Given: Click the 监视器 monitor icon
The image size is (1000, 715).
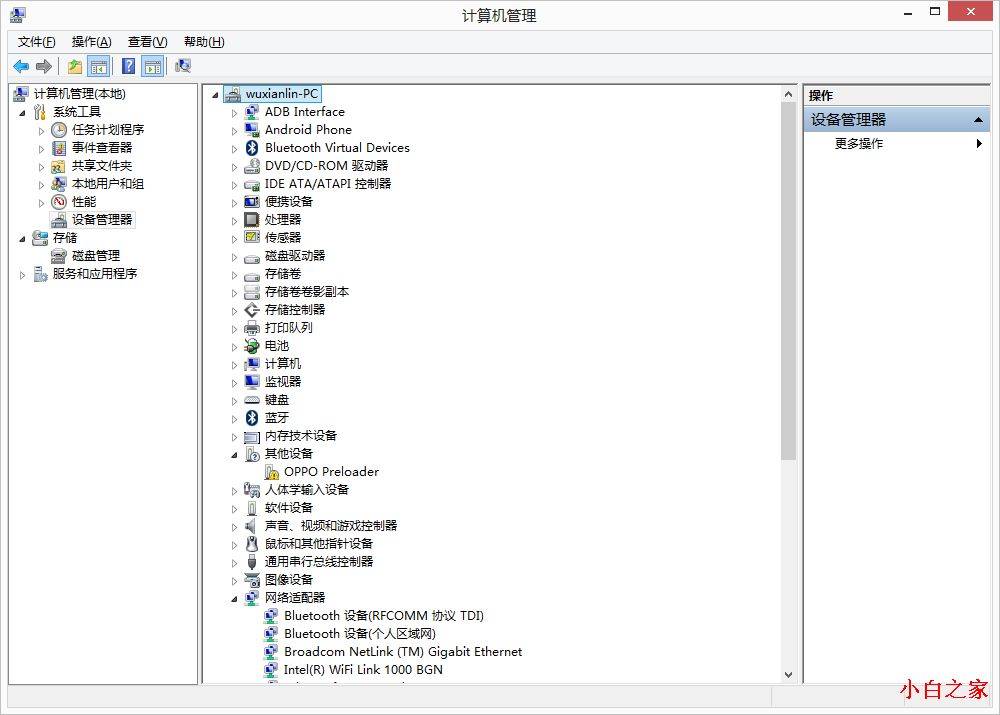Looking at the screenshot, I should click(x=253, y=382).
